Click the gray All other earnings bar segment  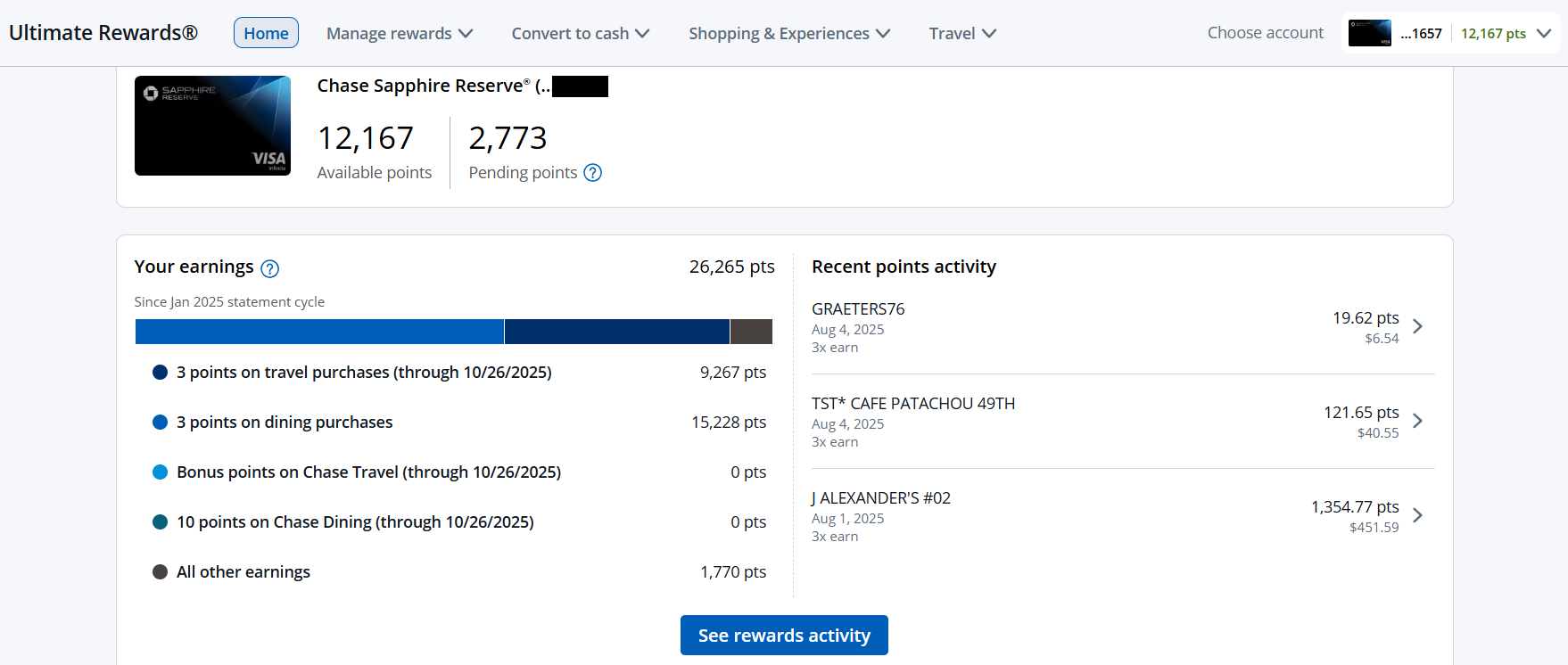click(x=751, y=332)
